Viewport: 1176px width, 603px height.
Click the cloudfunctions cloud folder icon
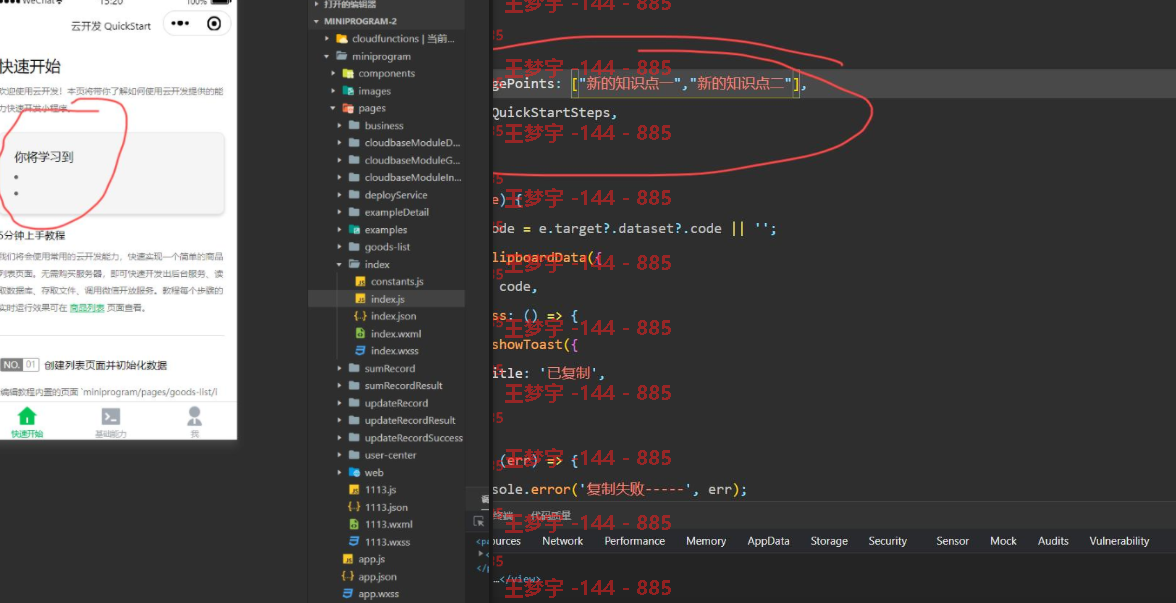[342, 38]
